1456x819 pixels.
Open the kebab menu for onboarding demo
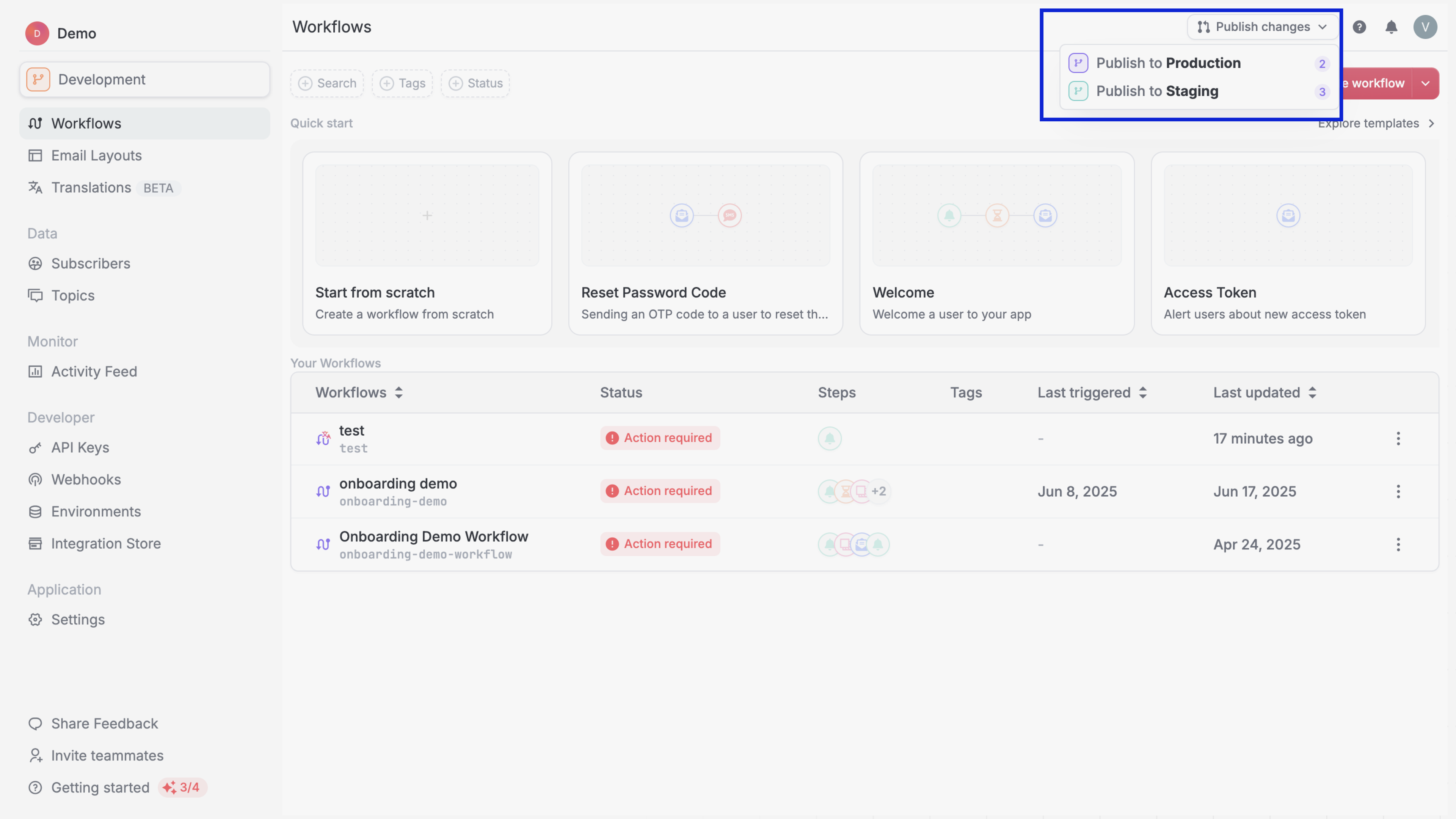[1399, 491]
